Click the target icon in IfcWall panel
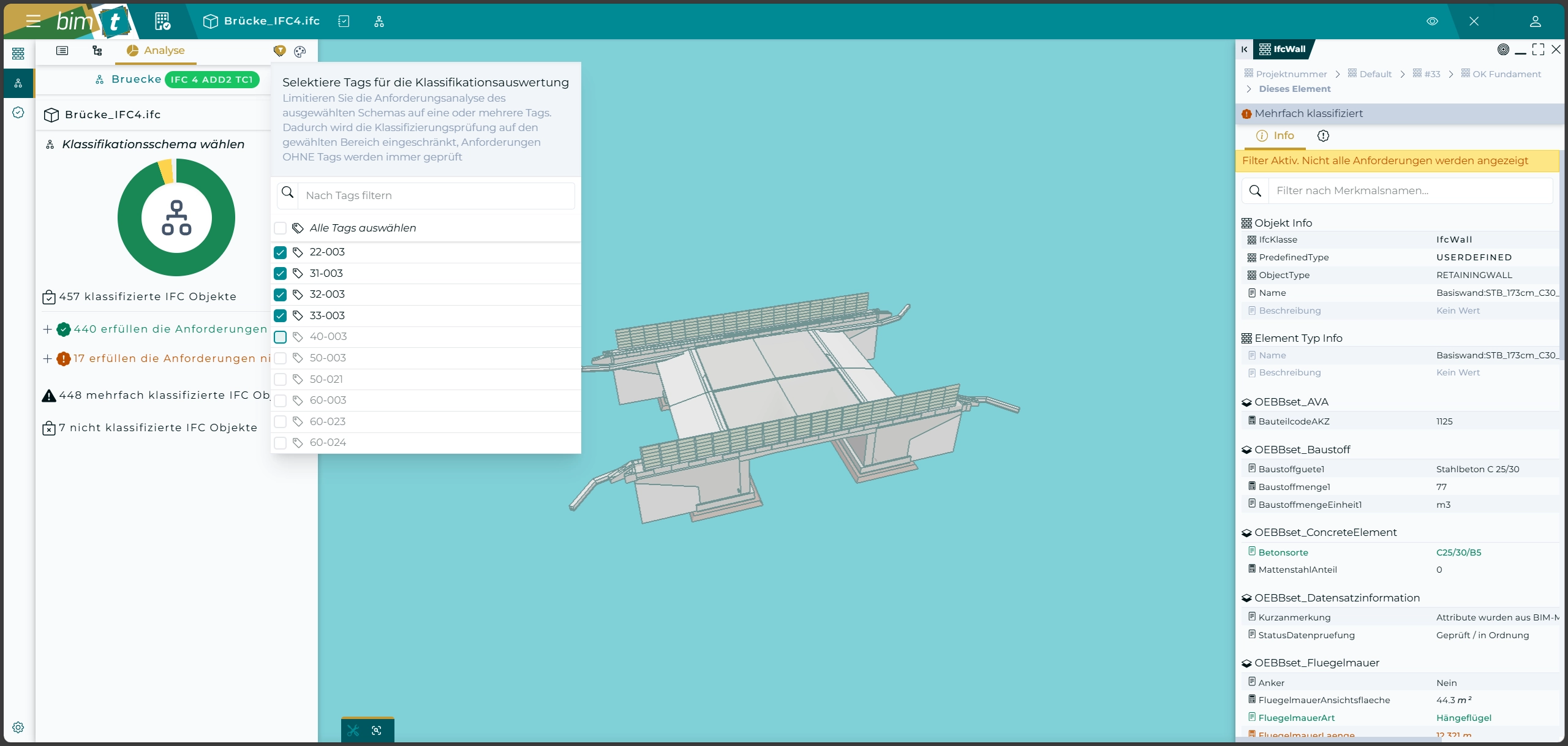The image size is (1568, 746). tap(1503, 50)
